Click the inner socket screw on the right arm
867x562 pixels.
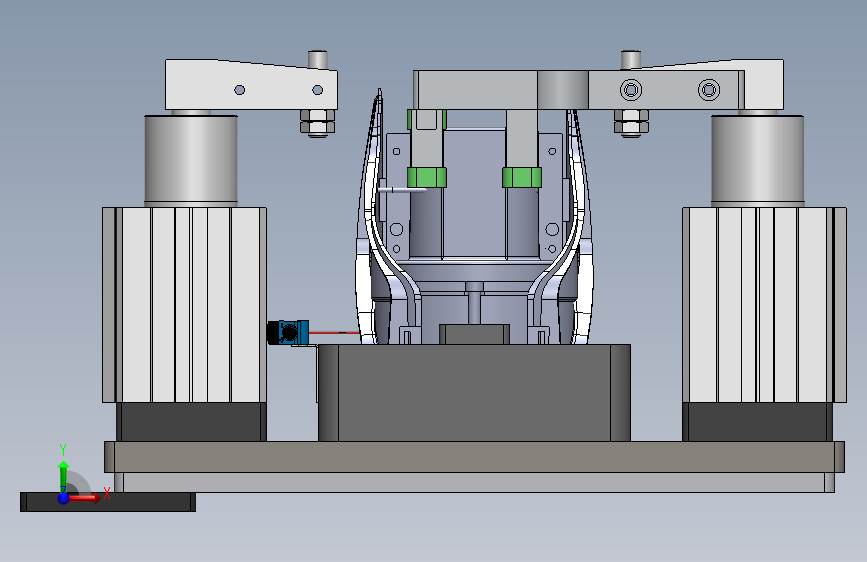pyautogui.click(x=631, y=90)
